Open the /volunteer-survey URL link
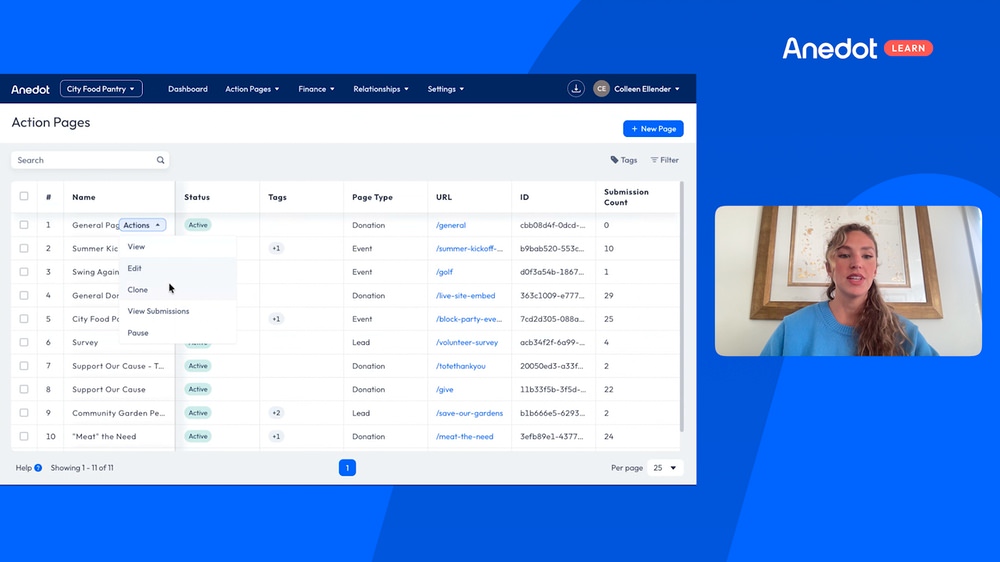This screenshot has height=562, width=1000. pyautogui.click(x=467, y=342)
